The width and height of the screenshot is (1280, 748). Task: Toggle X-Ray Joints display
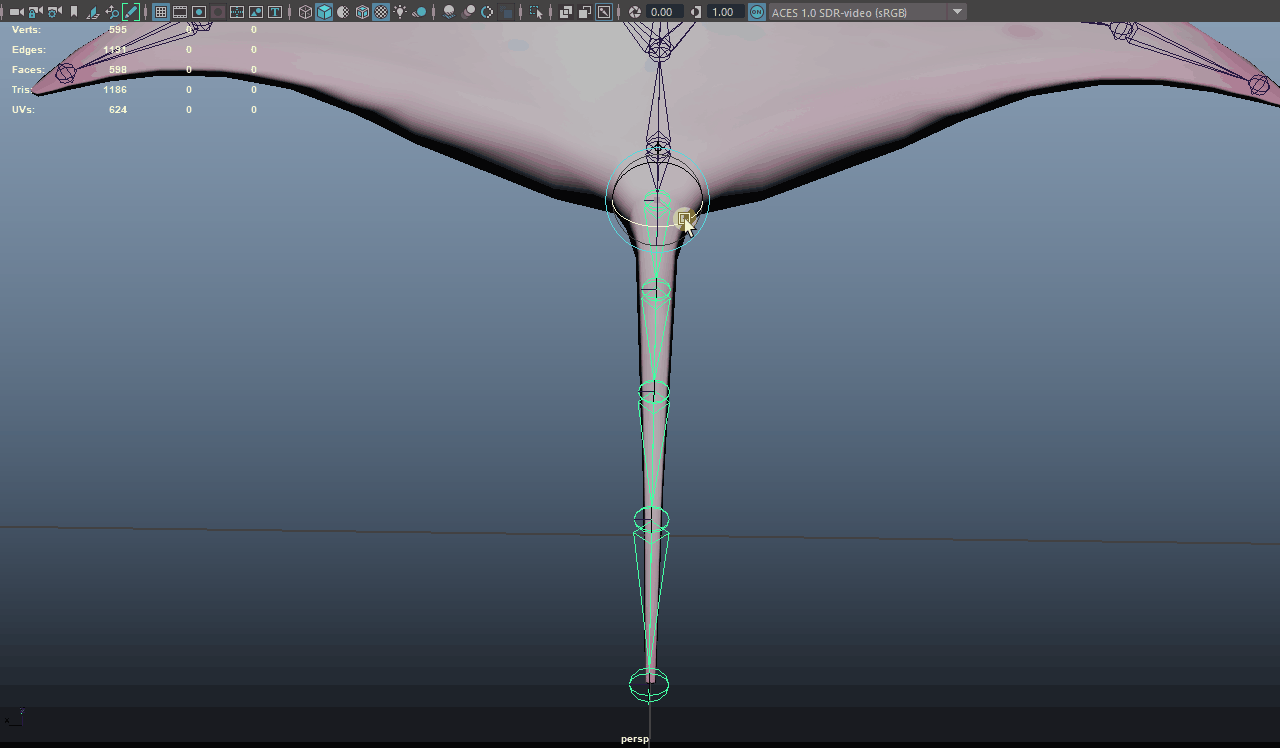pos(604,12)
